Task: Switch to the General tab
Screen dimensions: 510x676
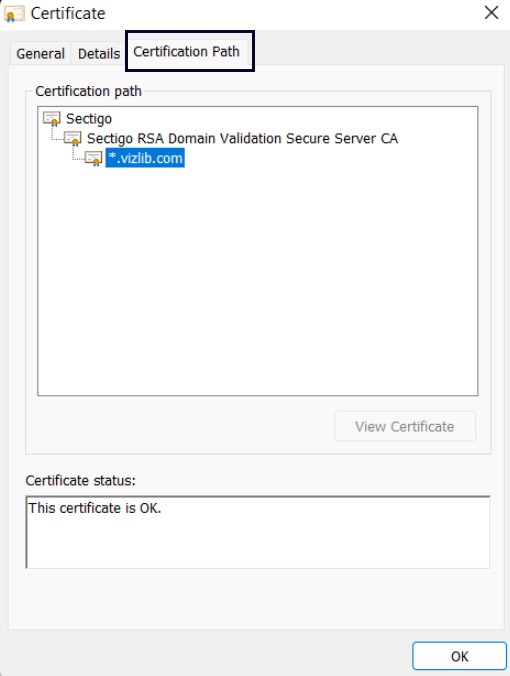Action: (40, 53)
